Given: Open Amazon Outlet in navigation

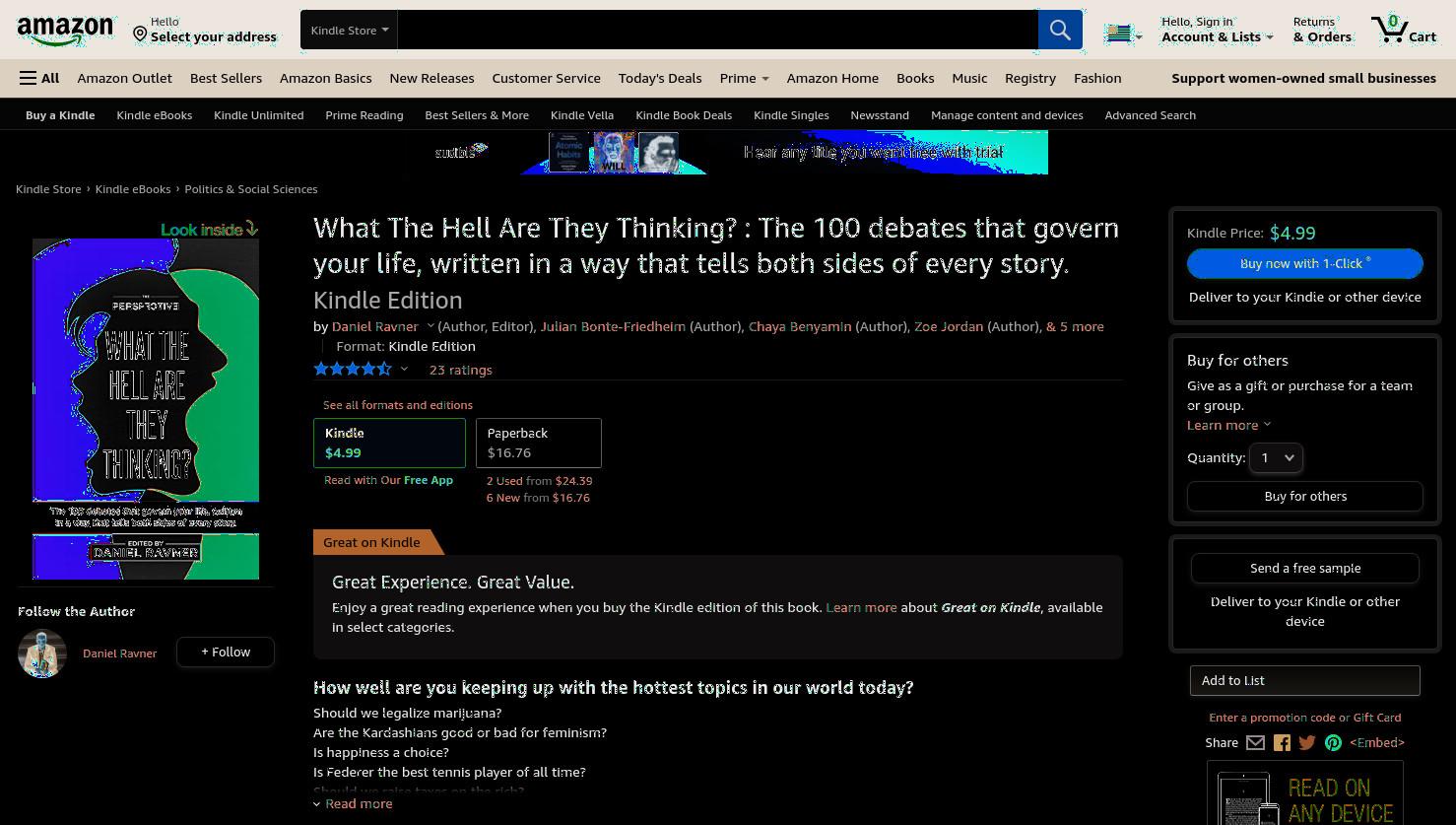Looking at the screenshot, I should pos(124,78).
